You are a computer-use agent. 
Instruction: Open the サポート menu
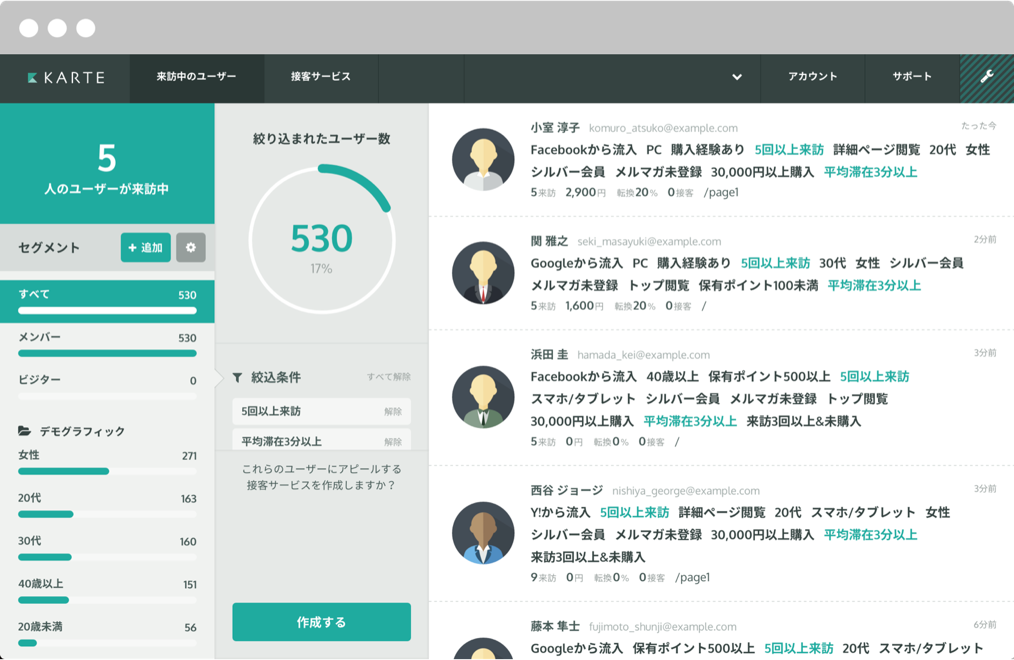pos(912,77)
